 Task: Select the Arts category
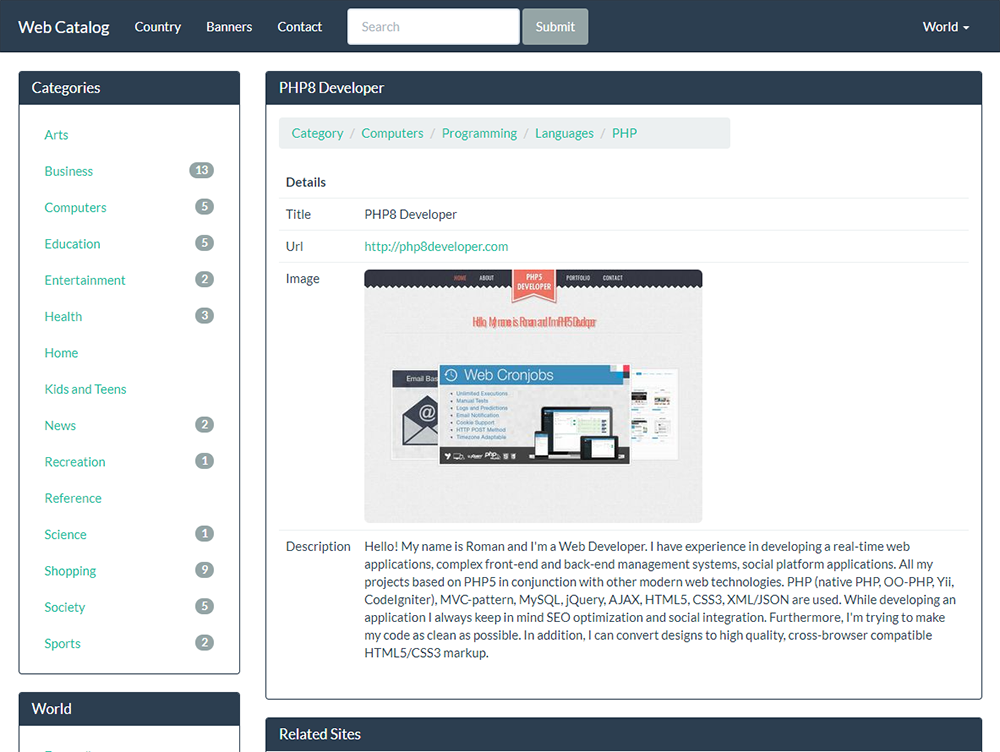56,134
